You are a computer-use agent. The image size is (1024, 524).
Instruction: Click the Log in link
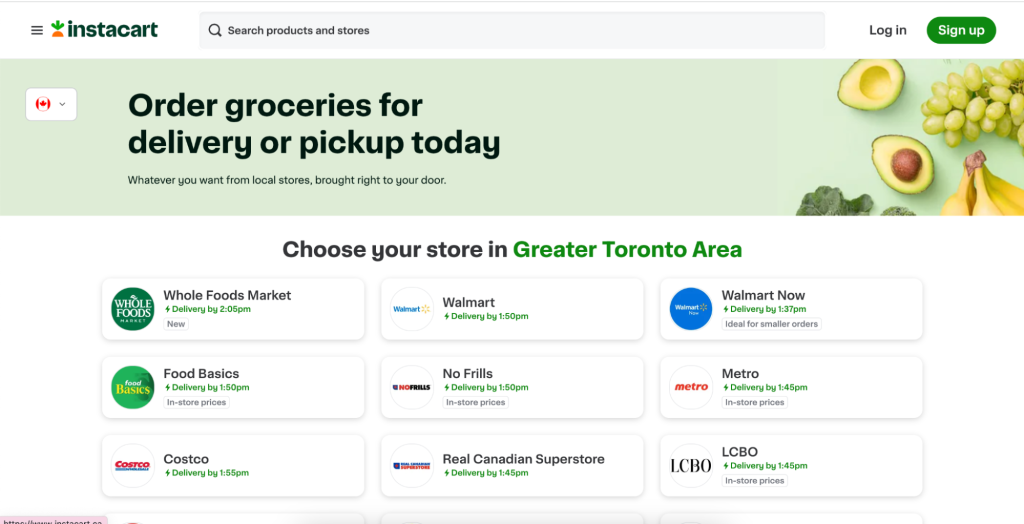click(x=888, y=30)
